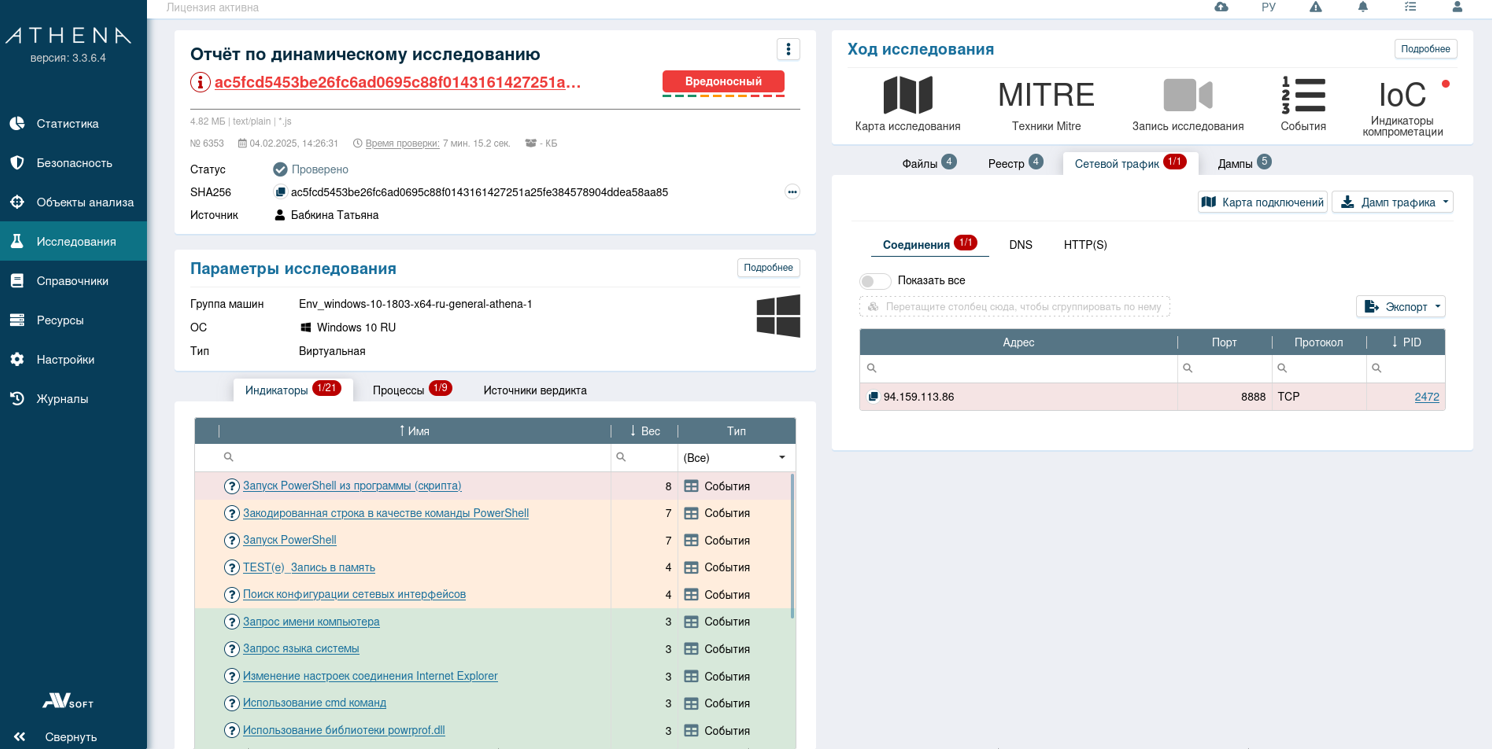This screenshot has height=749, width=1492.
Task: Toggle the Показать все switch
Action: (875, 281)
